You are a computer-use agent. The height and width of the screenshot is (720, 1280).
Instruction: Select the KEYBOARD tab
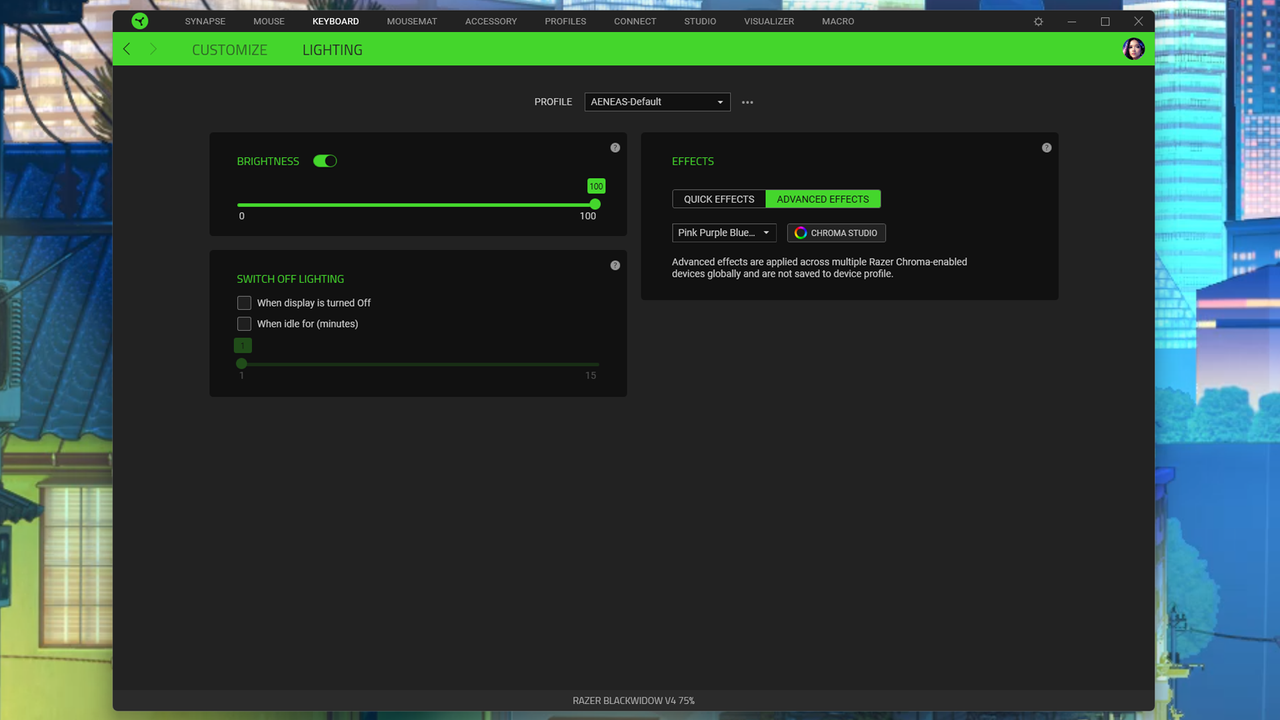tap(335, 21)
